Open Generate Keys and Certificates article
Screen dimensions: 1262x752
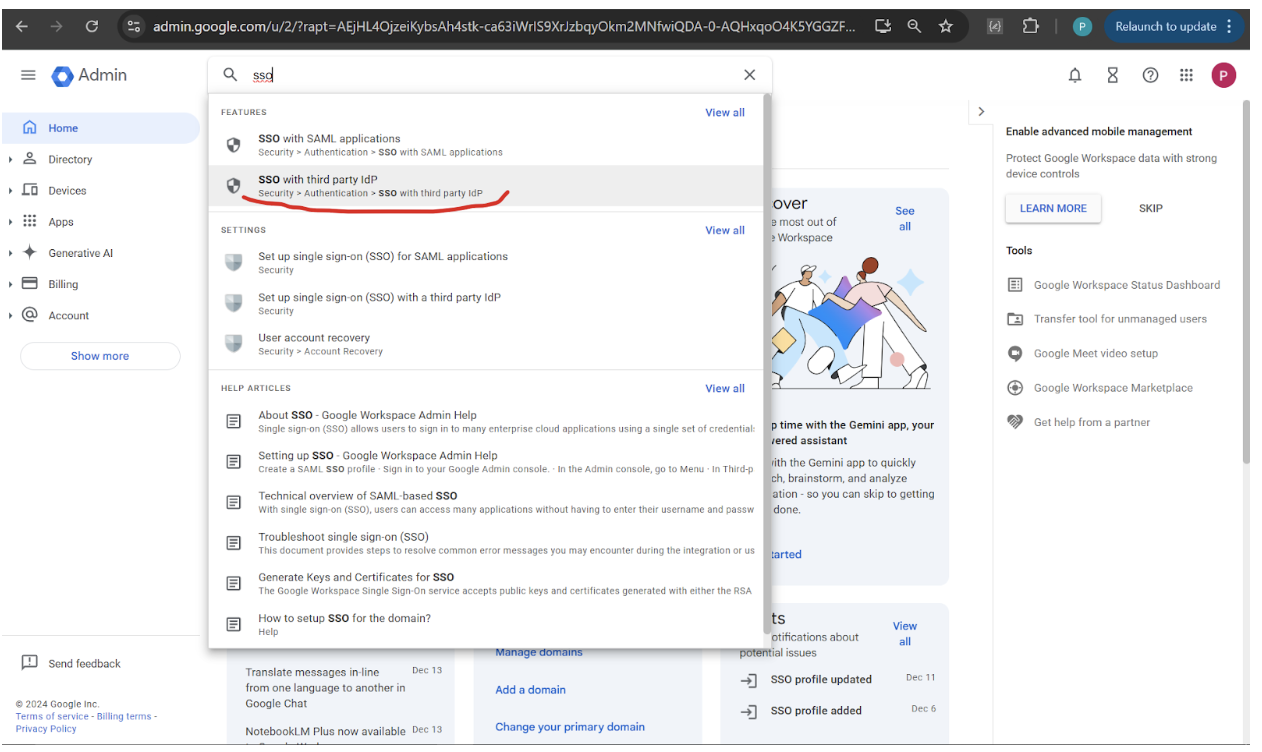point(486,583)
